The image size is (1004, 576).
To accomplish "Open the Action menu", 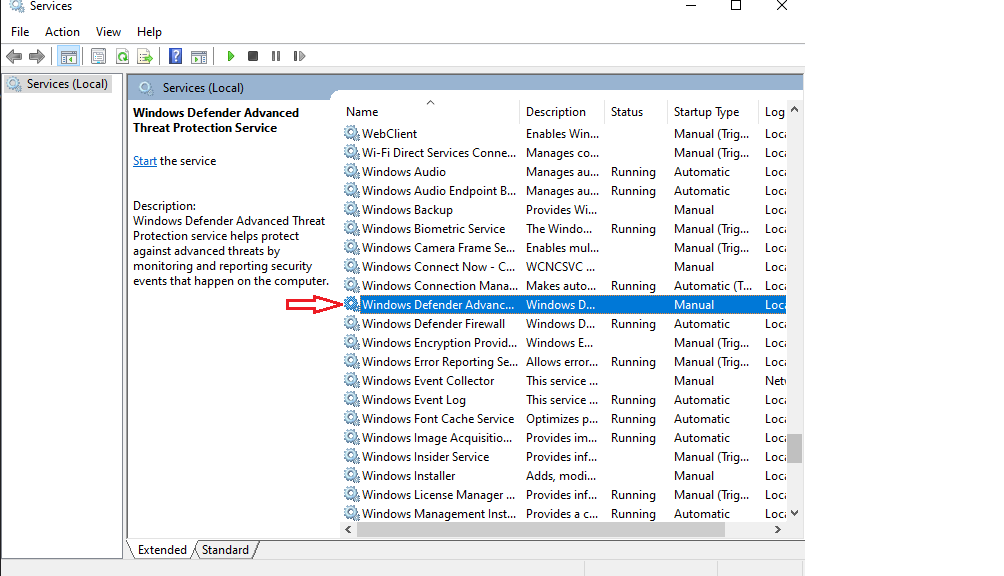I will point(62,32).
